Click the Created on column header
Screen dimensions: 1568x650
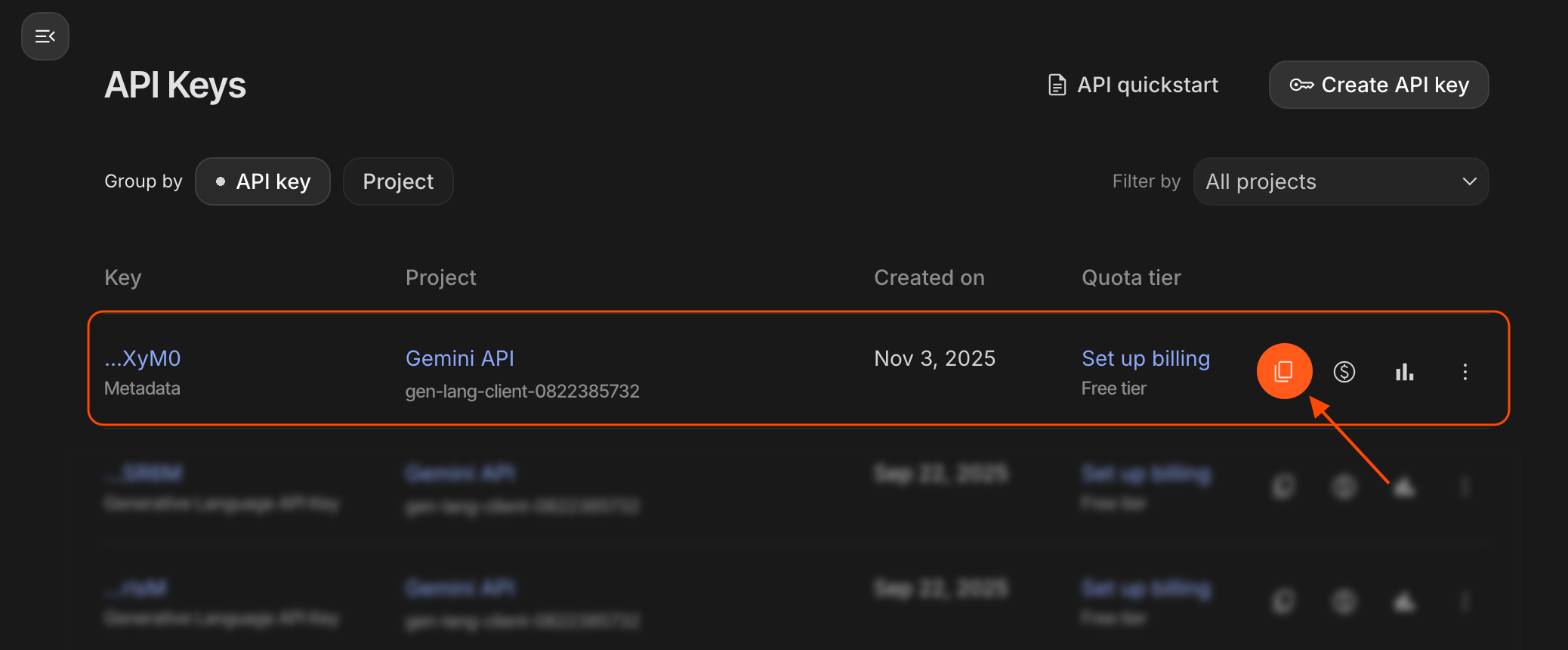929,277
